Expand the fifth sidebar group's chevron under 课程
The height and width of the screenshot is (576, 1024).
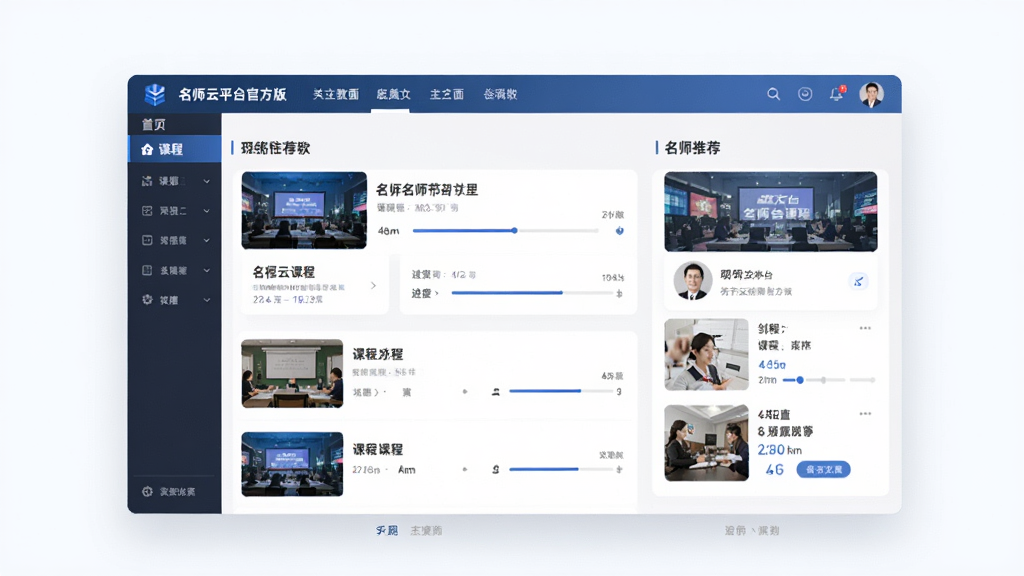[x=206, y=300]
